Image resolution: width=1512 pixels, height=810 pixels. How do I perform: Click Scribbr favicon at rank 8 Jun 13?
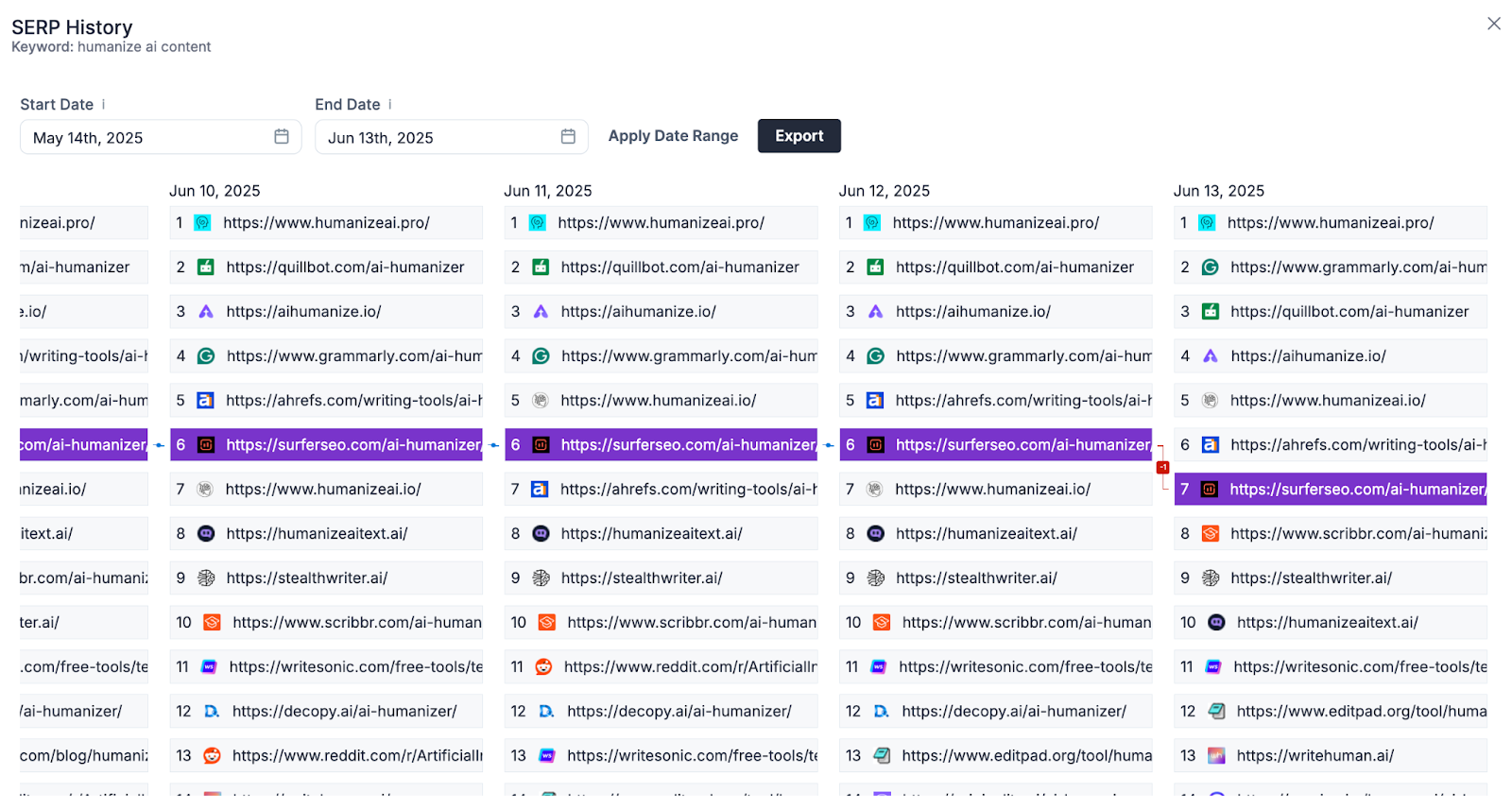pos(1210,534)
